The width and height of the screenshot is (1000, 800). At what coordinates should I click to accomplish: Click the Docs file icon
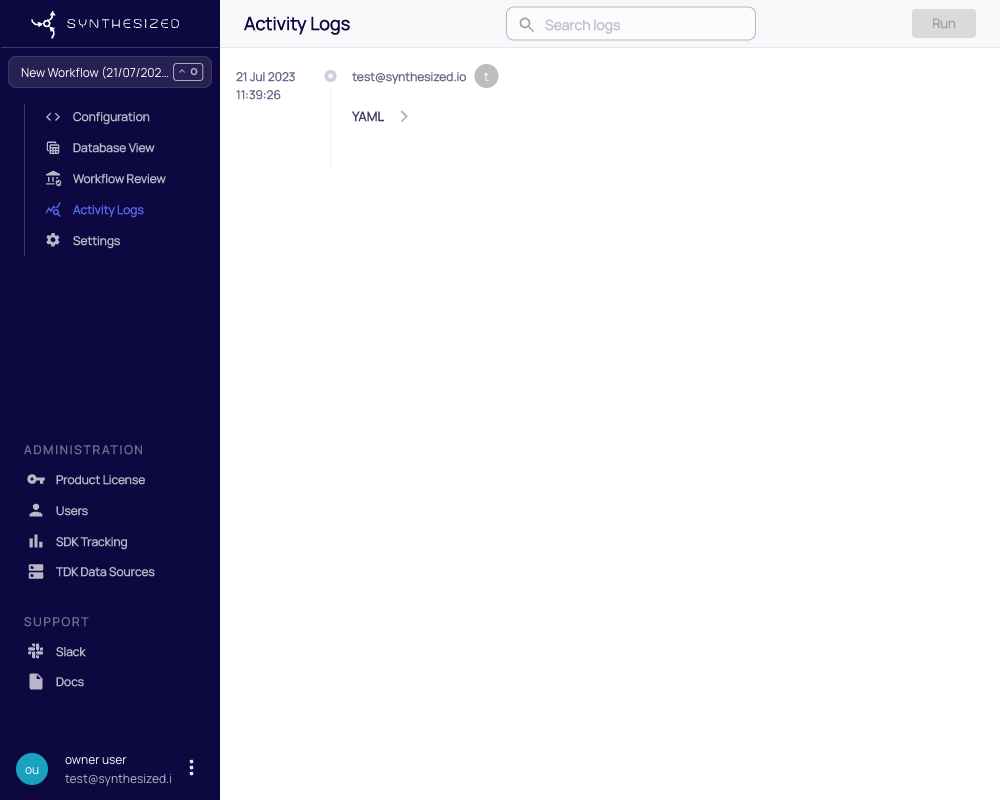point(36,682)
